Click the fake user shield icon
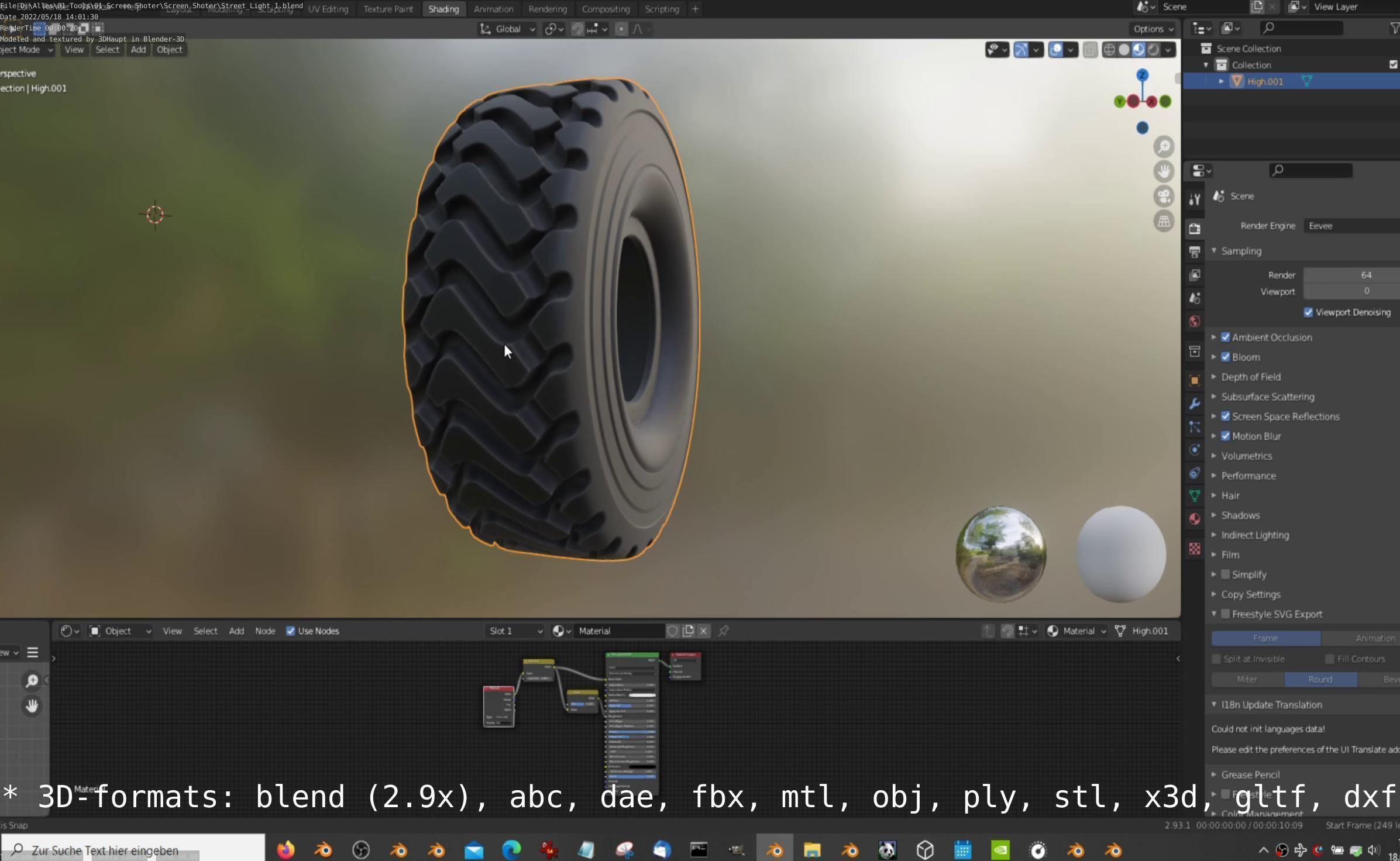Image resolution: width=1400 pixels, height=861 pixels. pyautogui.click(x=673, y=631)
